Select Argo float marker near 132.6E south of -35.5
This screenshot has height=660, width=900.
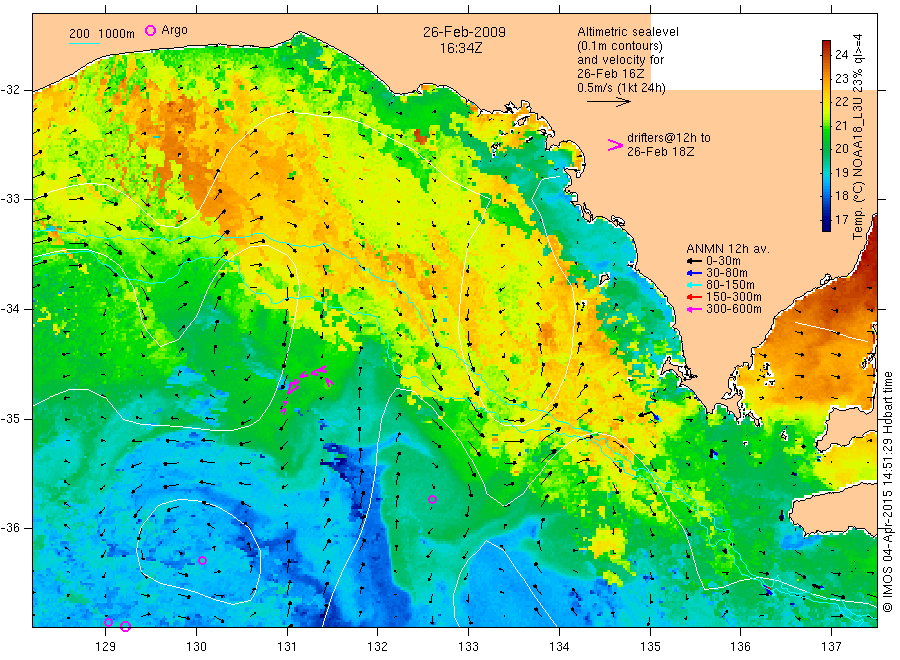click(x=432, y=499)
